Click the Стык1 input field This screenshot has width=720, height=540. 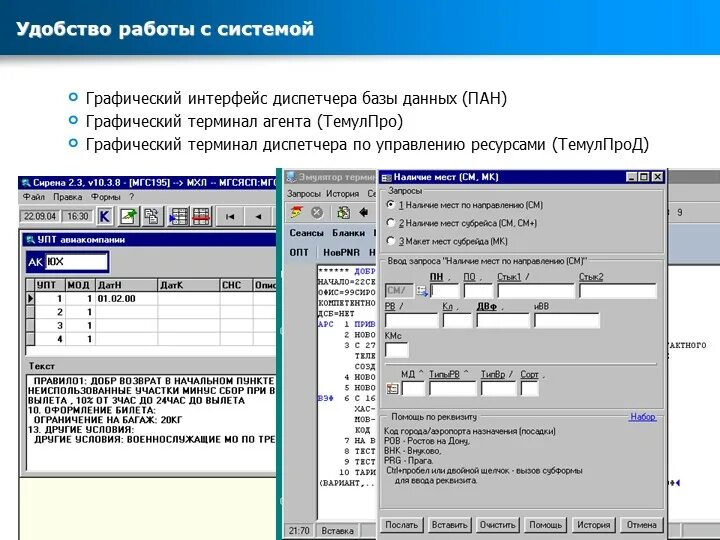536,291
